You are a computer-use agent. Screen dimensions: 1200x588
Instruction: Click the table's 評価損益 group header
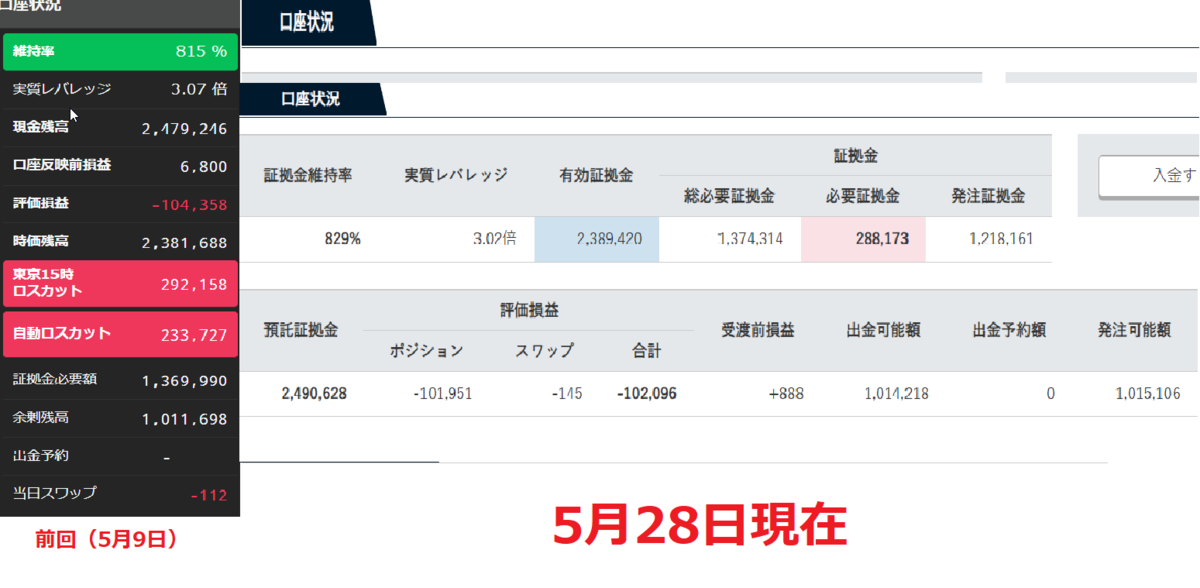pyautogui.click(x=528, y=309)
